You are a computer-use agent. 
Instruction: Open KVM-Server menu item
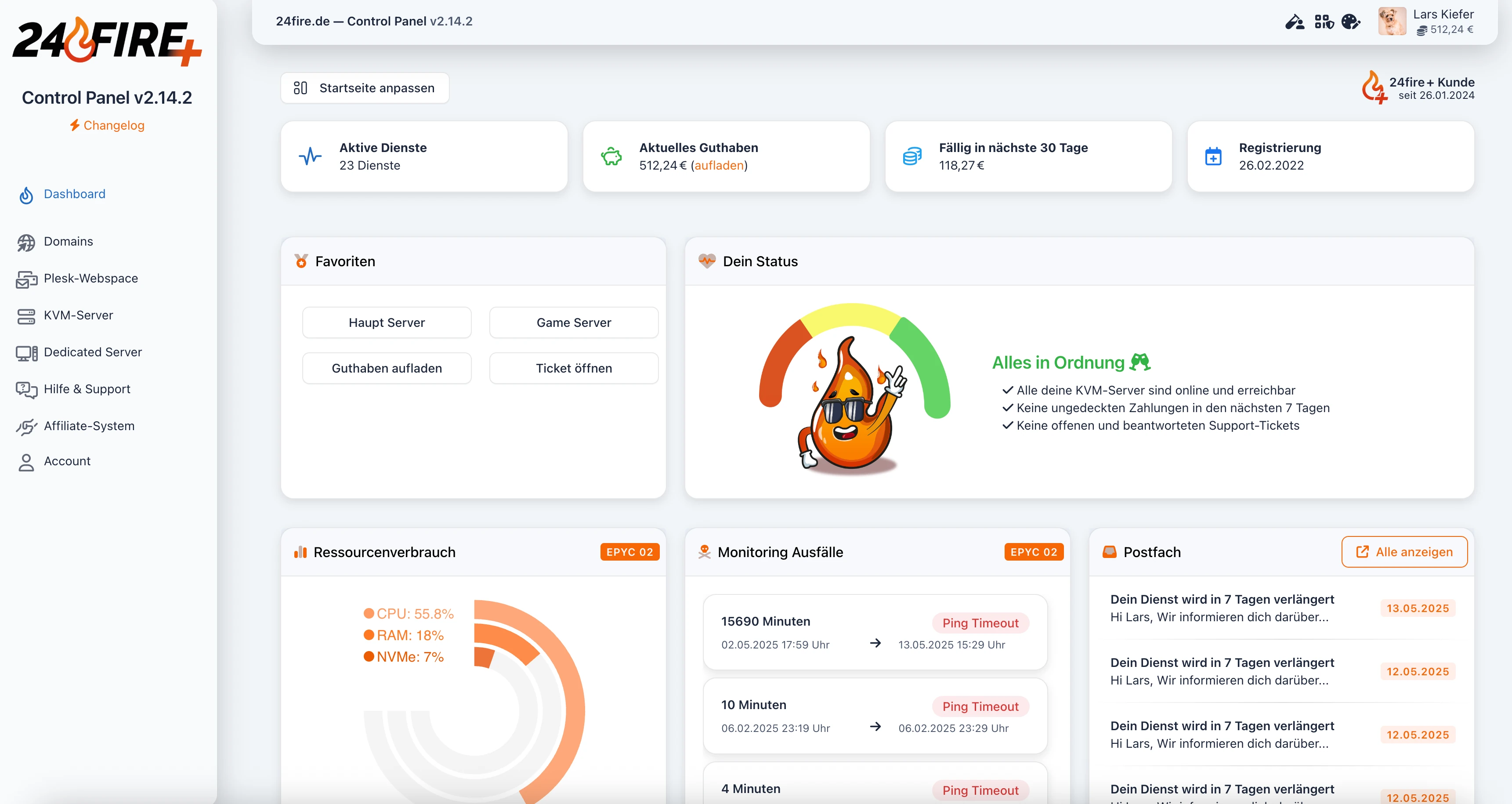pos(78,316)
